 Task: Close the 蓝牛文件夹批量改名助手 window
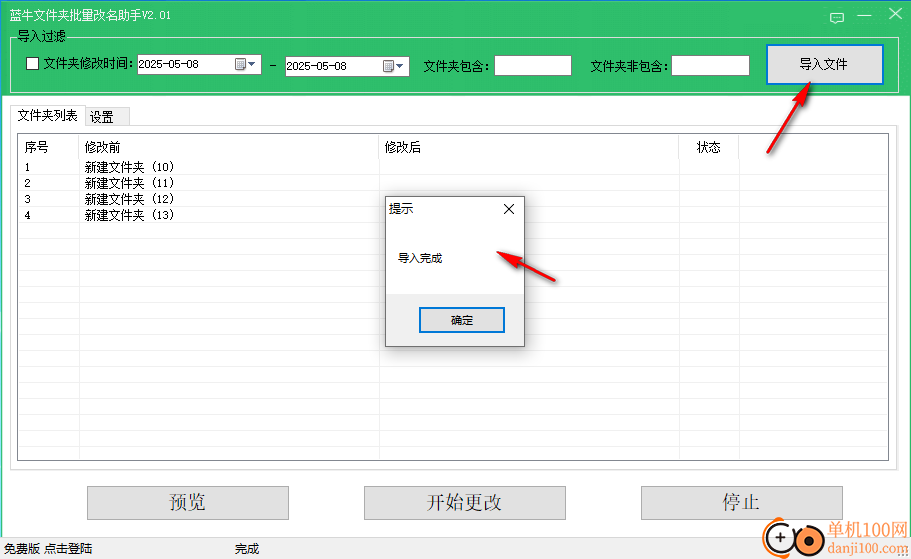[x=895, y=13]
